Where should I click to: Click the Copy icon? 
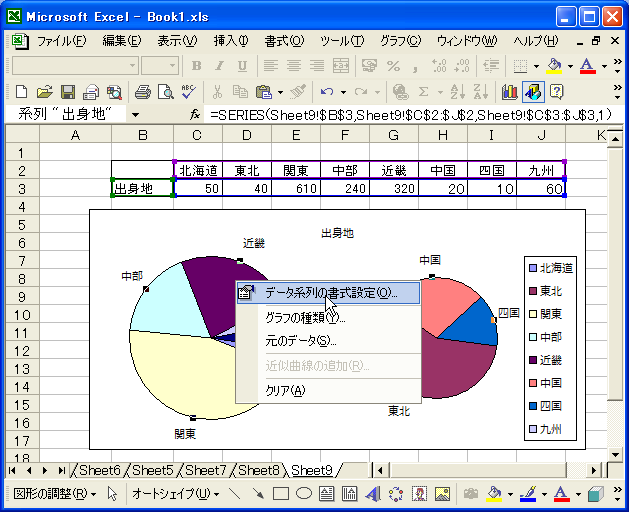[x=240, y=92]
